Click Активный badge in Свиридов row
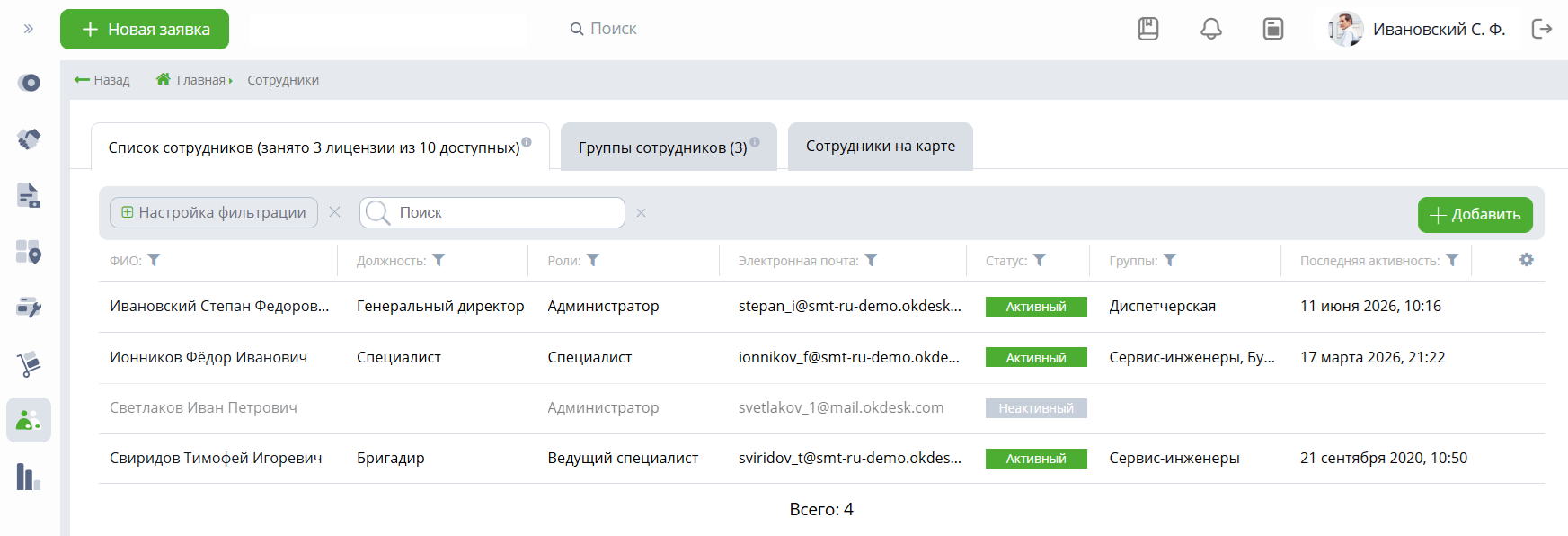The height and width of the screenshot is (536, 1568). pos(1036,459)
